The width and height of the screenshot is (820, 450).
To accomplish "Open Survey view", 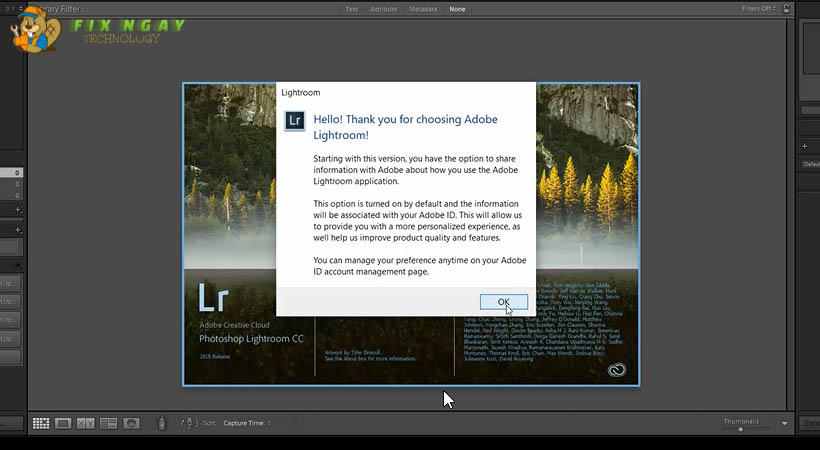I will [108, 423].
